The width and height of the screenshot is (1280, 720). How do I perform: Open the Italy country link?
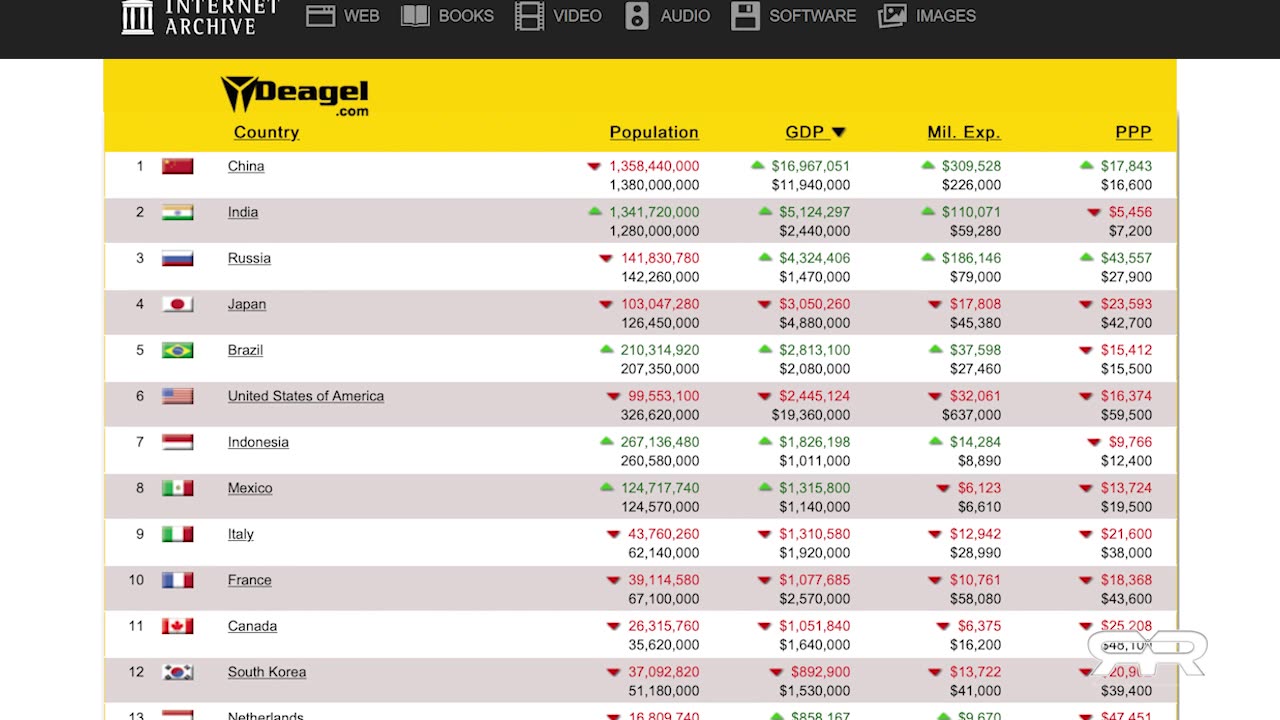[x=241, y=534]
